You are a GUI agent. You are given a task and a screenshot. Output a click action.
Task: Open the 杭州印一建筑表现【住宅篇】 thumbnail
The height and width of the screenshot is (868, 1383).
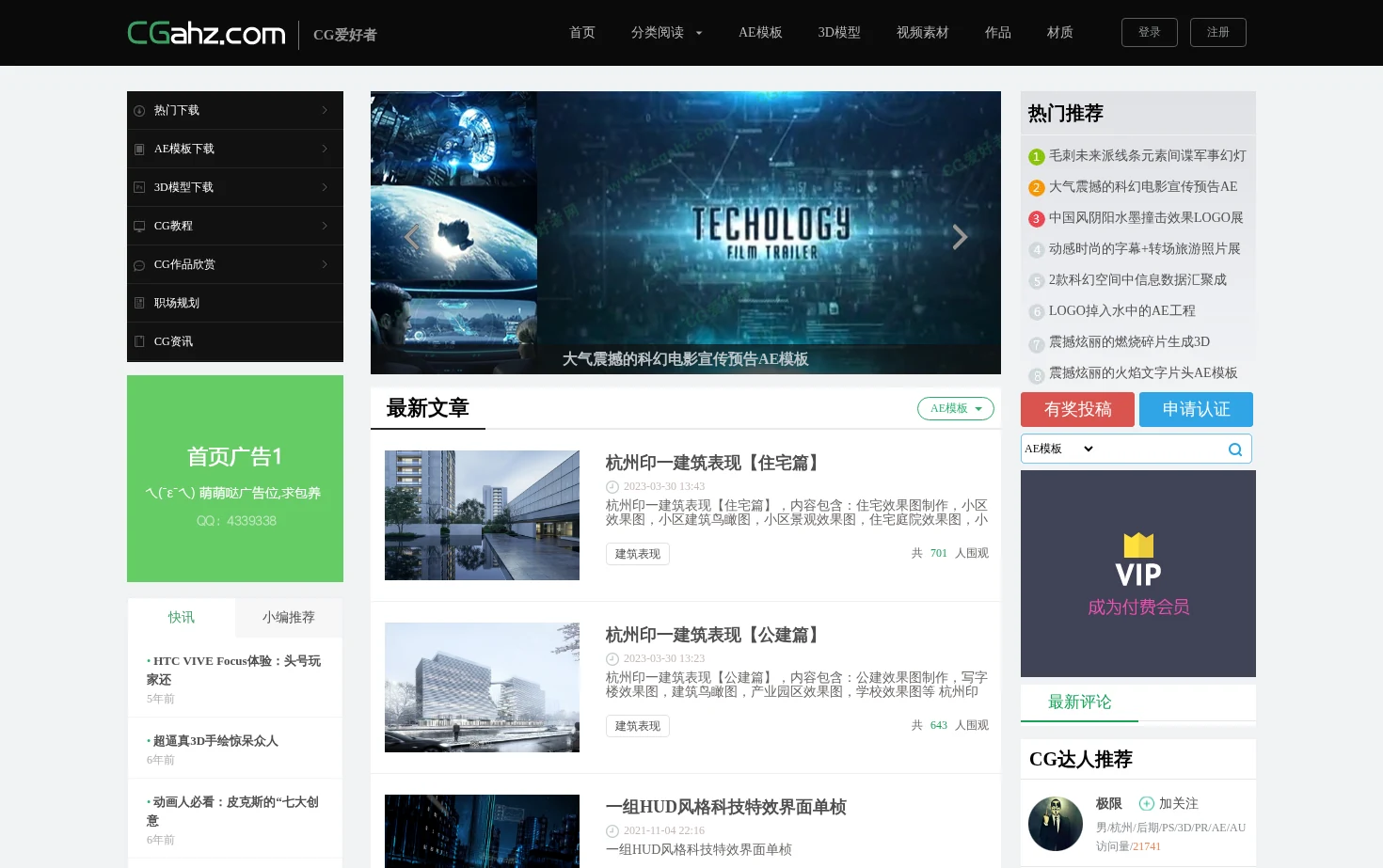(x=482, y=515)
